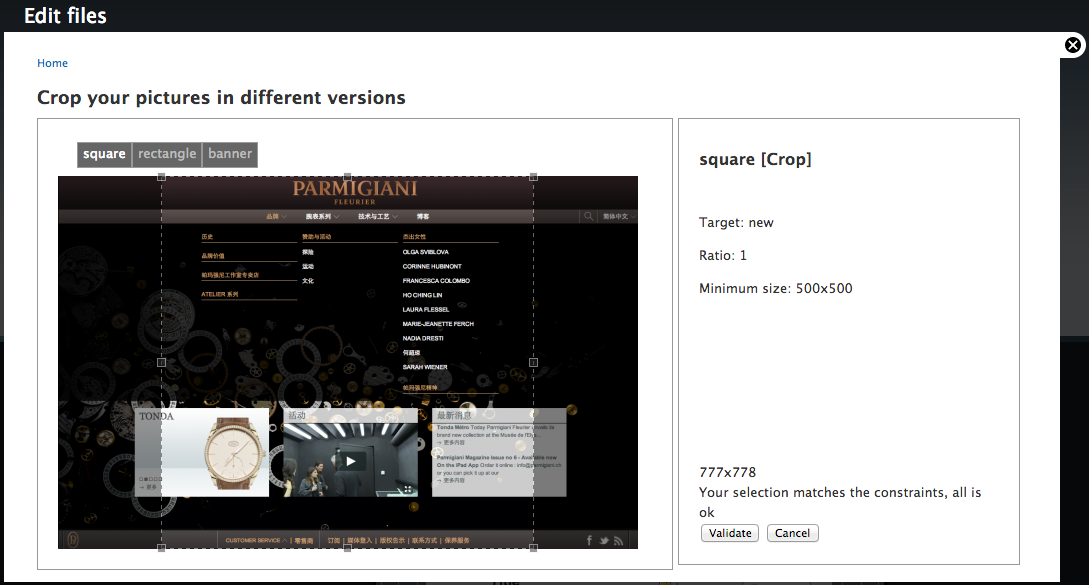
Task: Grab the top-left crop handle
Action: coord(162,177)
